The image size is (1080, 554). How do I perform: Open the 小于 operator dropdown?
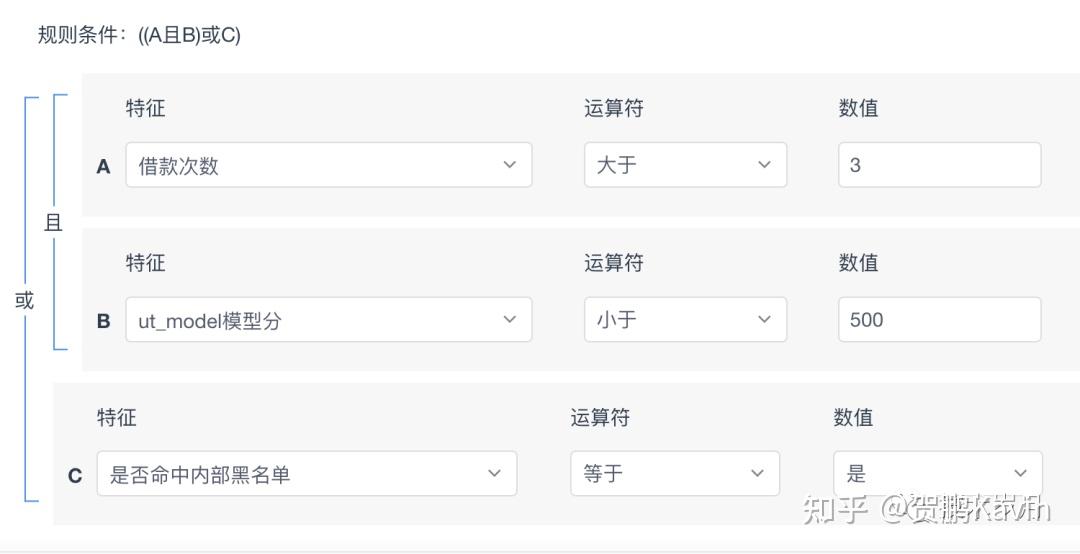click(670, 320)
